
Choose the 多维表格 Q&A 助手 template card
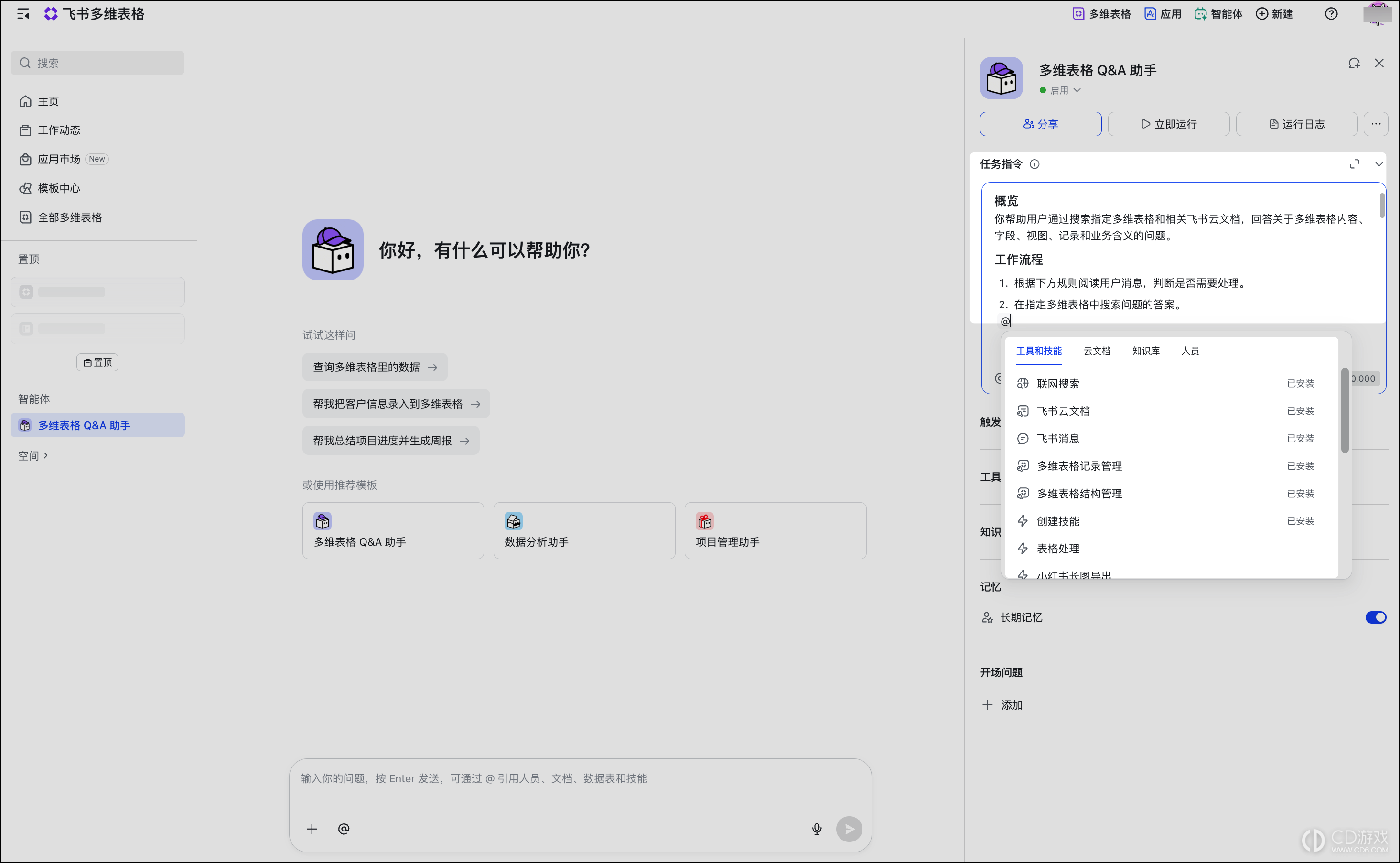(393, 530)
